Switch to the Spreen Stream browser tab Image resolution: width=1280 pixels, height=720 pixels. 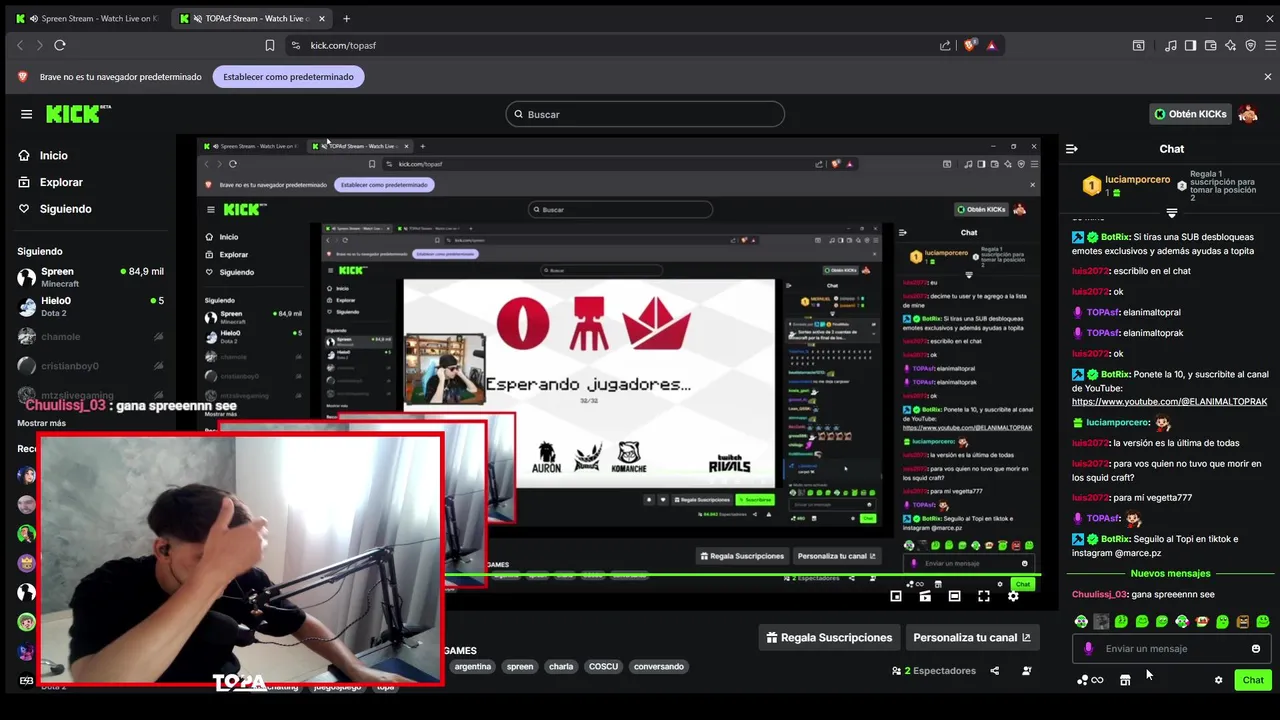point(87,18)
